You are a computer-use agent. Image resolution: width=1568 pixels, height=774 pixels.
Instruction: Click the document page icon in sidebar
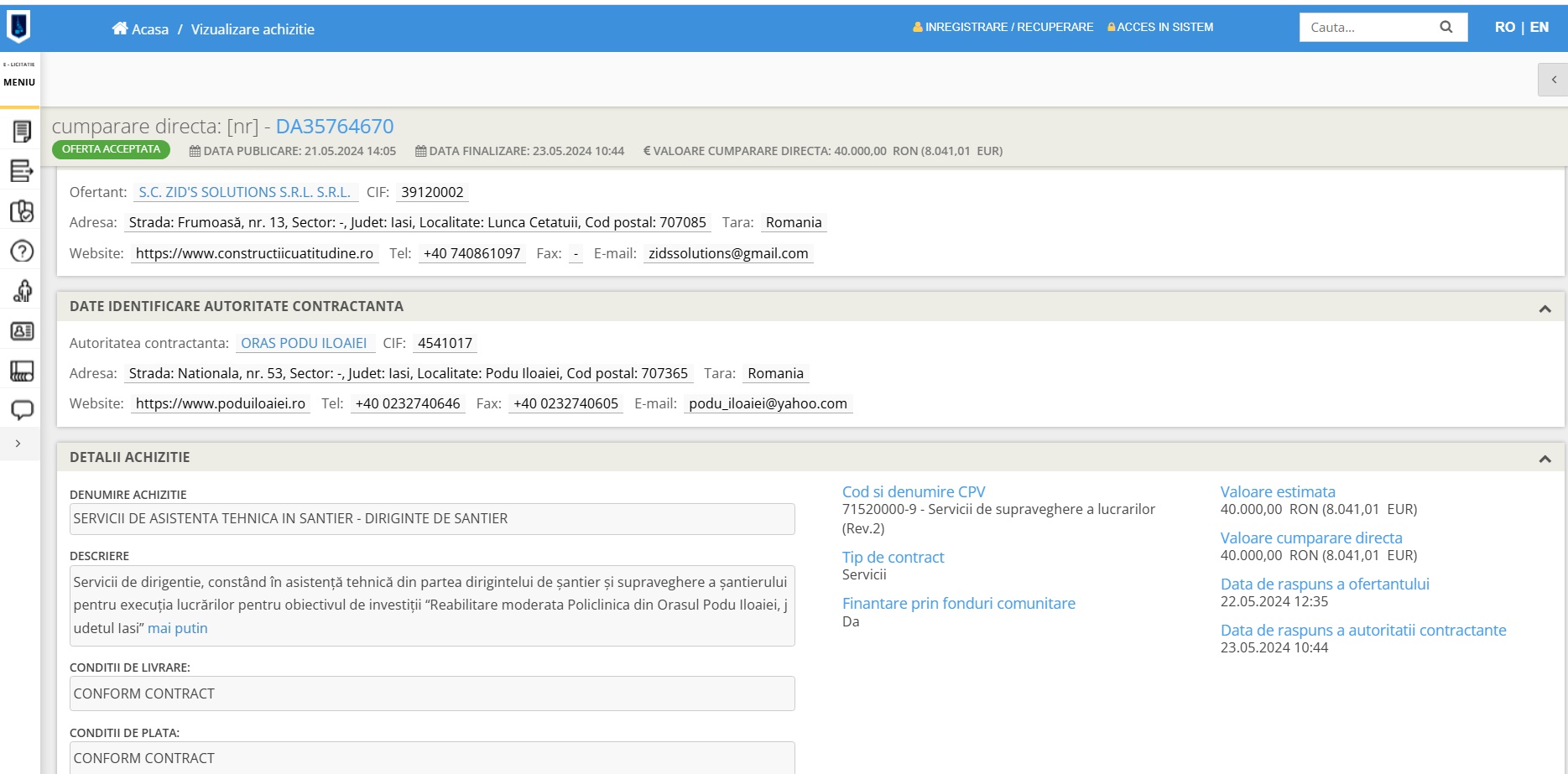click(22, 131)
